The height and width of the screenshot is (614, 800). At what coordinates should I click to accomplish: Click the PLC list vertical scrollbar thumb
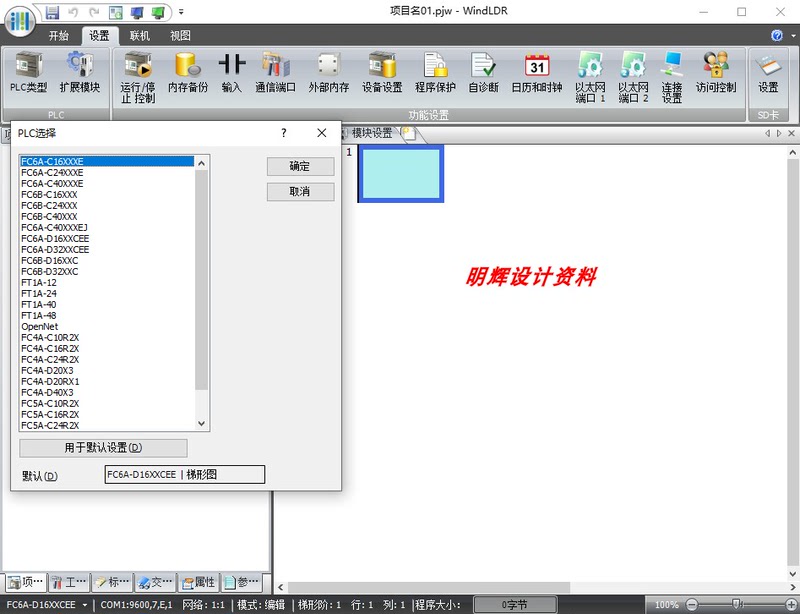[x=201, y=280]
